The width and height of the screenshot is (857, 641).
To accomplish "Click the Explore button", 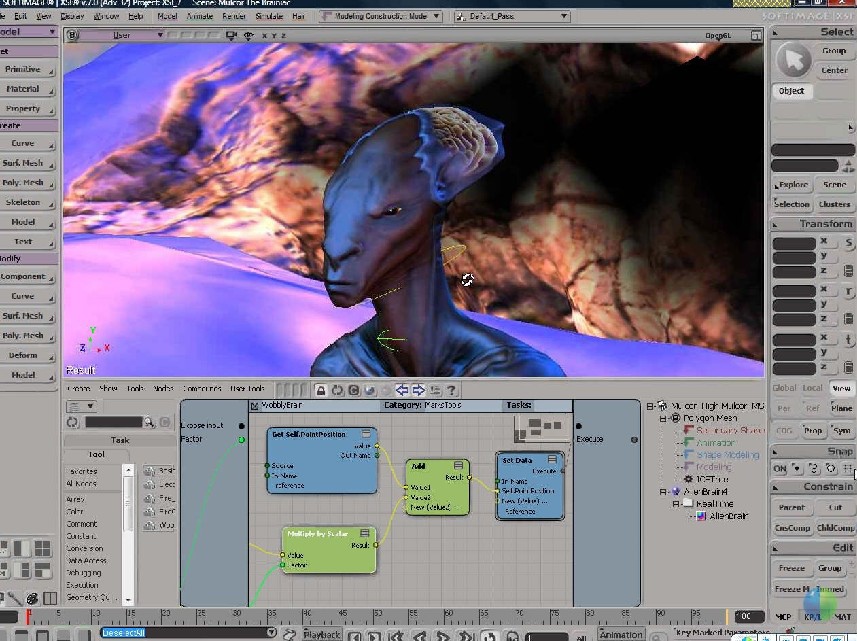I will coord(791,185).
